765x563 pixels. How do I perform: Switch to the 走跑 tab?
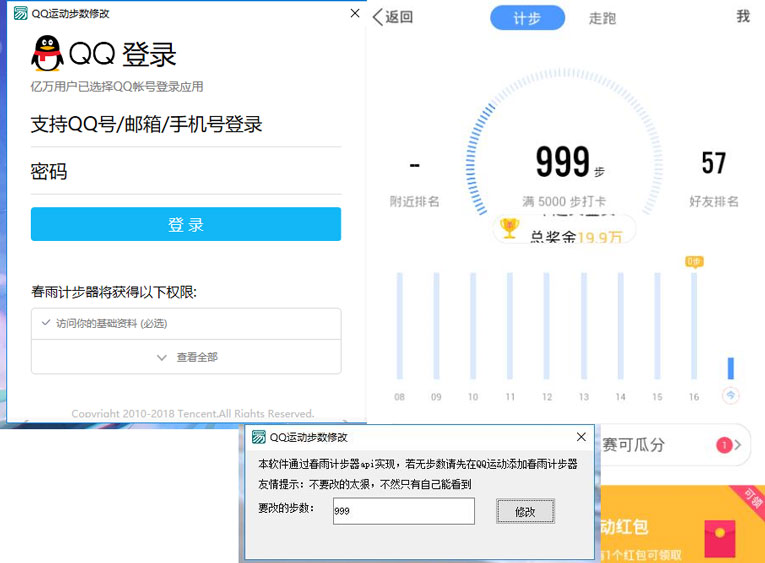[602, 18]
